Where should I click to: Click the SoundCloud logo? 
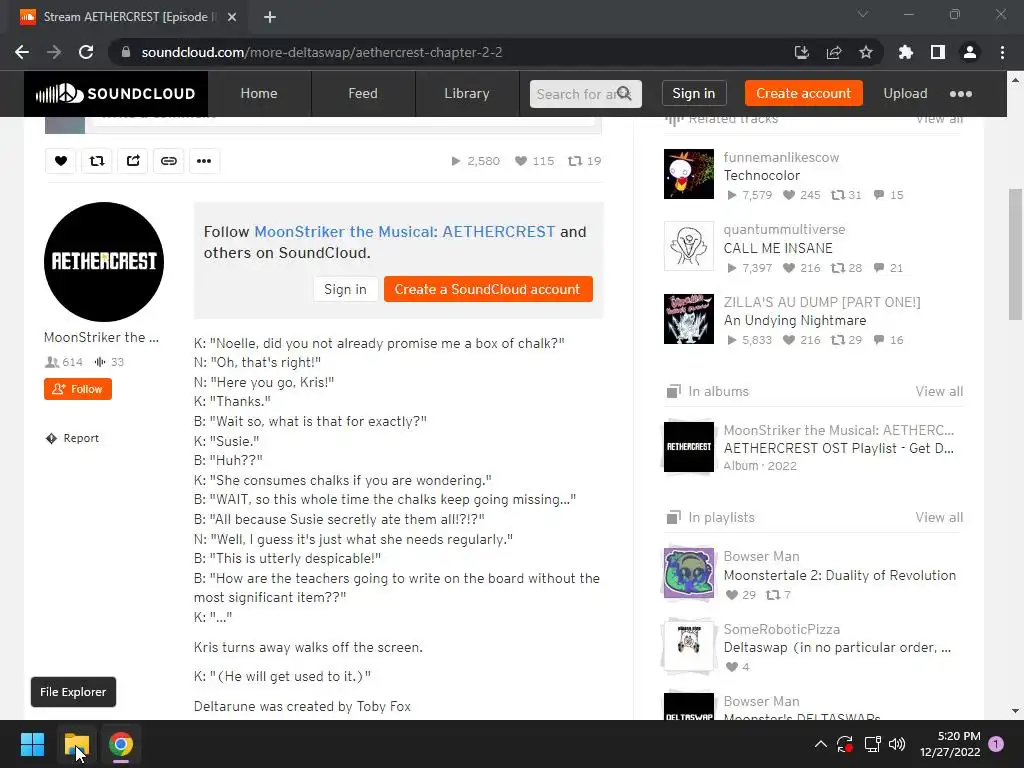tap(116, 93)
